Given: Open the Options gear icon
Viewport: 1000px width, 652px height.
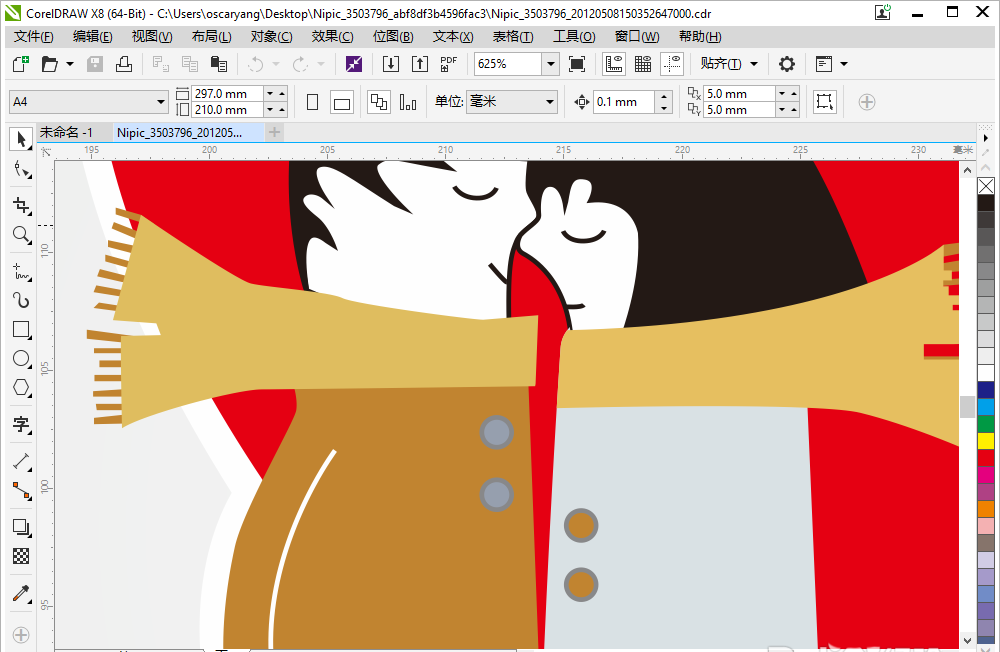Looking at the screenshot, I should (x=787, y=64).
